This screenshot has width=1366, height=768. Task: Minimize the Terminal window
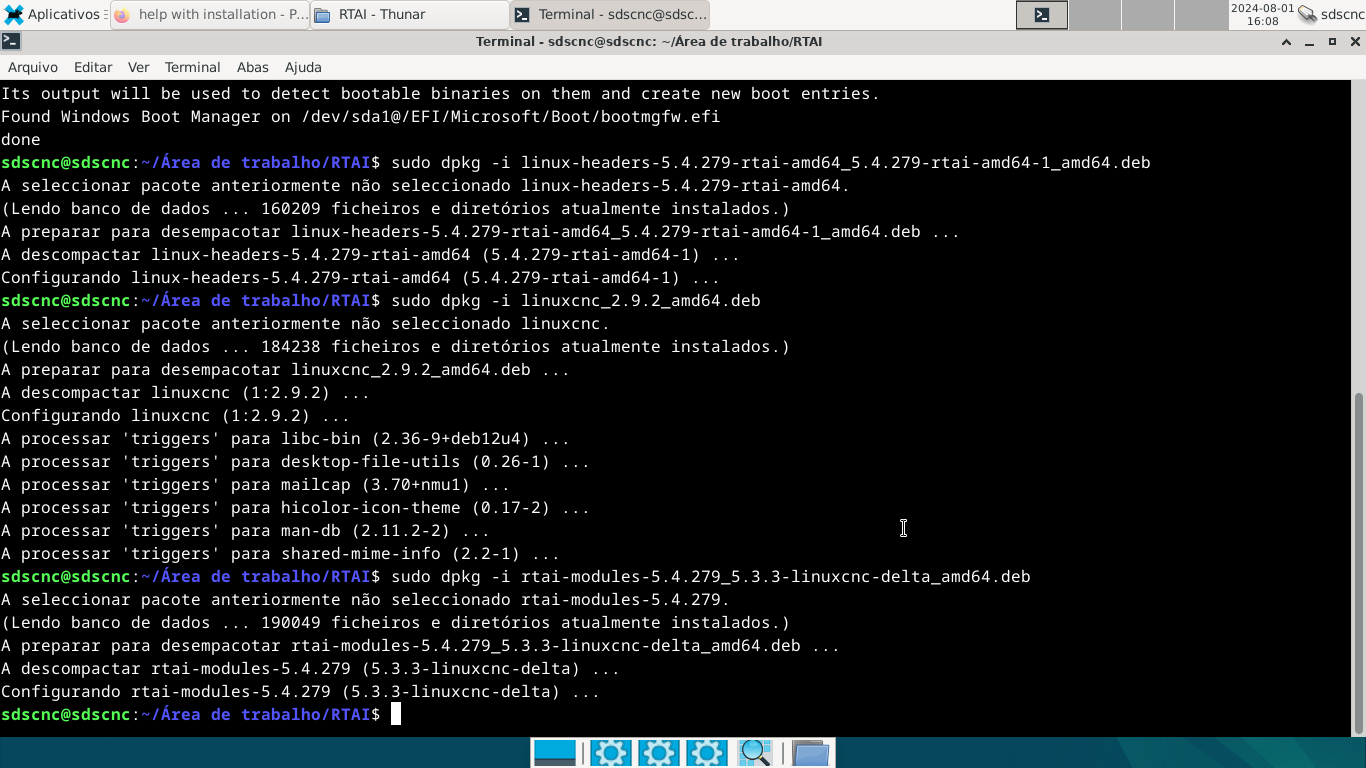[x=1310, y=42]
